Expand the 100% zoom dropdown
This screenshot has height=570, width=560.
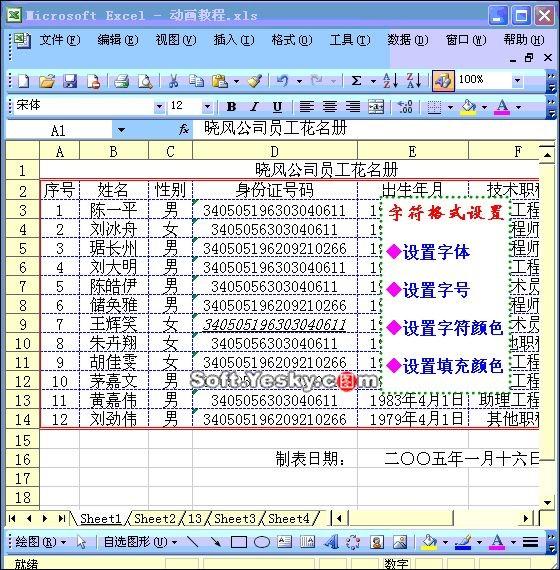coord(517,80)
